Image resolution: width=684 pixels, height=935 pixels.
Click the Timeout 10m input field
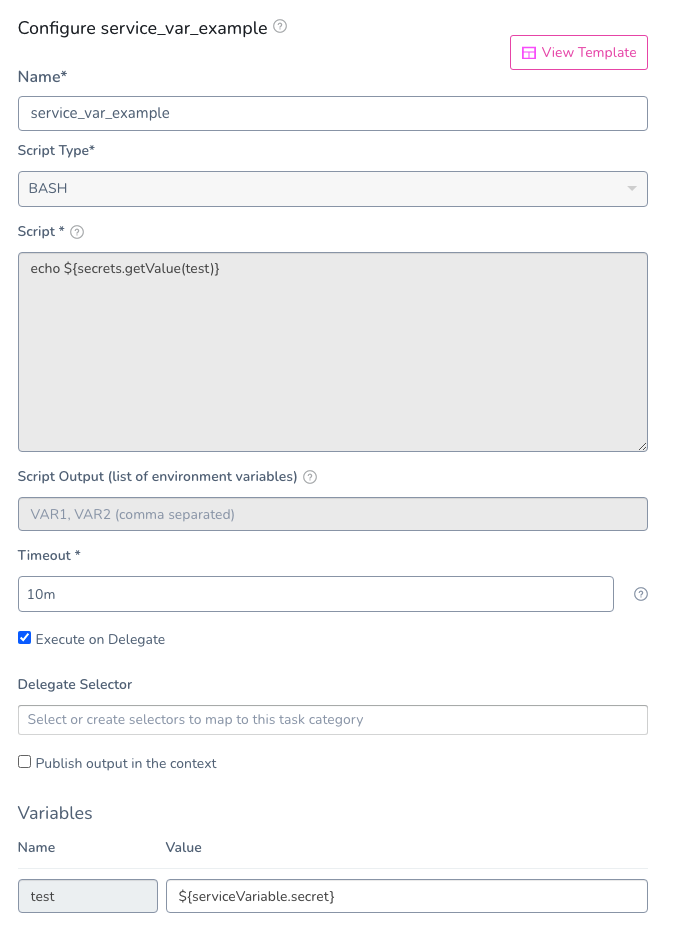point(315,594)
